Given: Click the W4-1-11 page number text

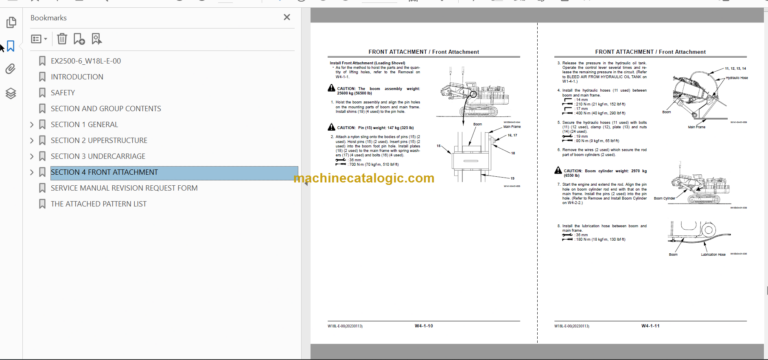Looking at the screenshot, I should tap(650, 326).
